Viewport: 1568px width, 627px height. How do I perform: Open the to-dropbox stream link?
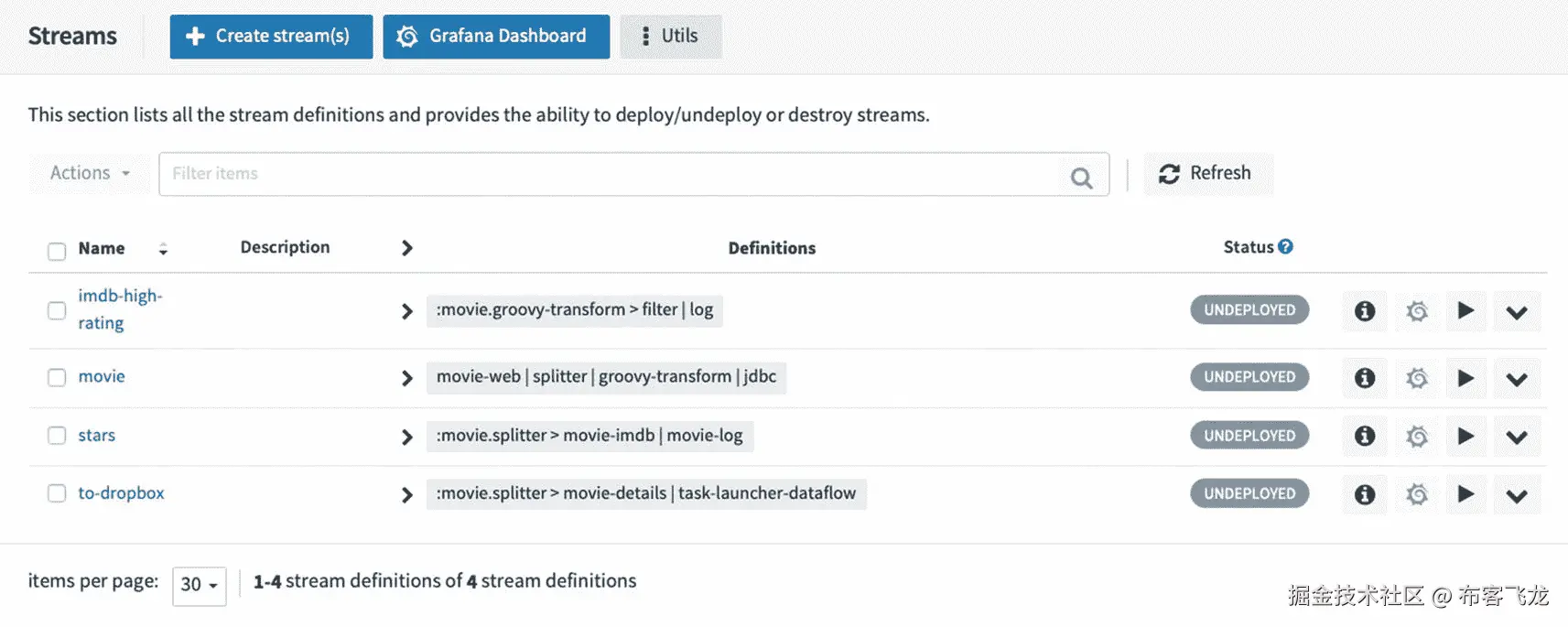coord(121,492)
